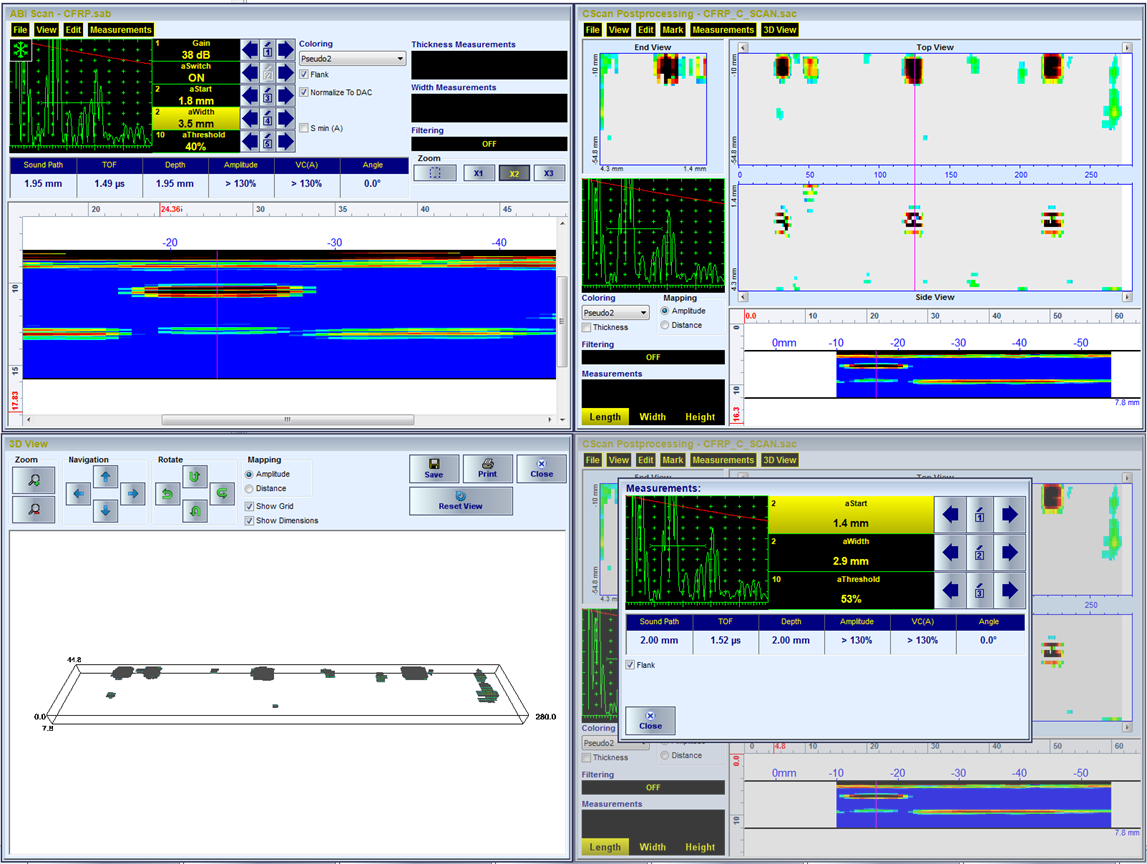Click Close button in 3D View
This screenshot has height=864, width=1147.
(x=541, y=468)
